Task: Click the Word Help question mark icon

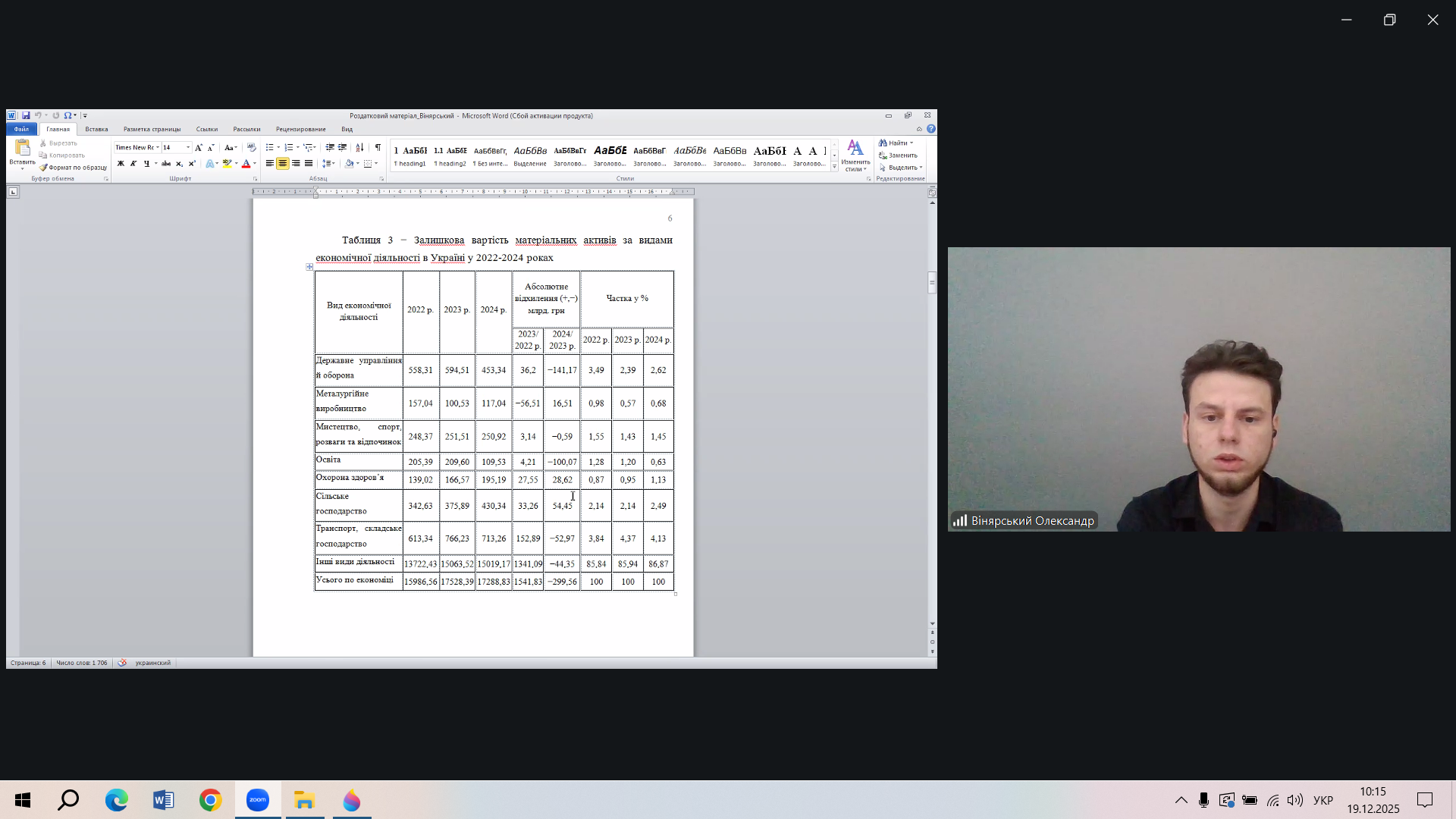Action: point(931,129)
